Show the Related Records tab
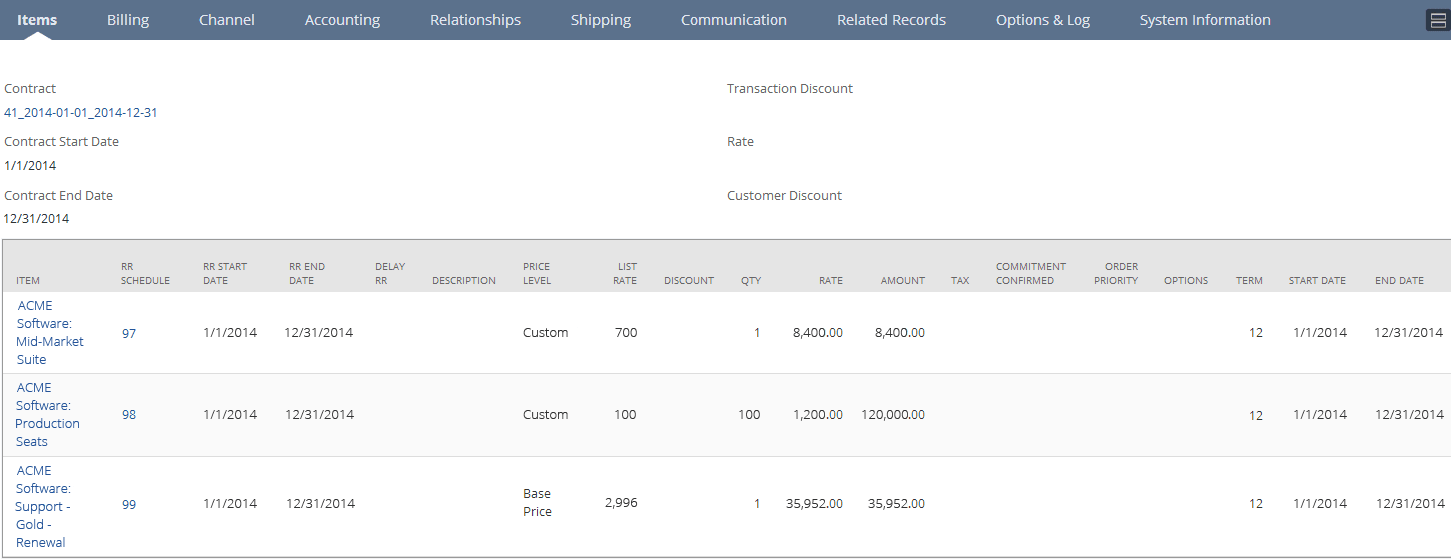1451x559 pixels. (891, 20)
